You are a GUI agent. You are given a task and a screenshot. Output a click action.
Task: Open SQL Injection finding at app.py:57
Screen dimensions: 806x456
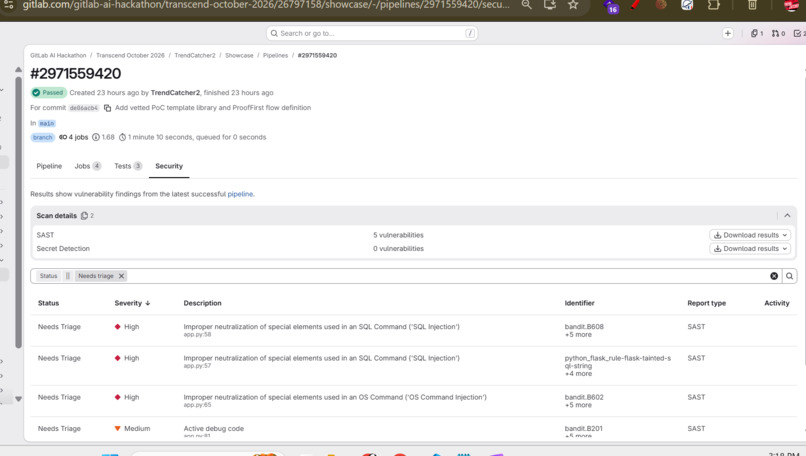(321, 358)
